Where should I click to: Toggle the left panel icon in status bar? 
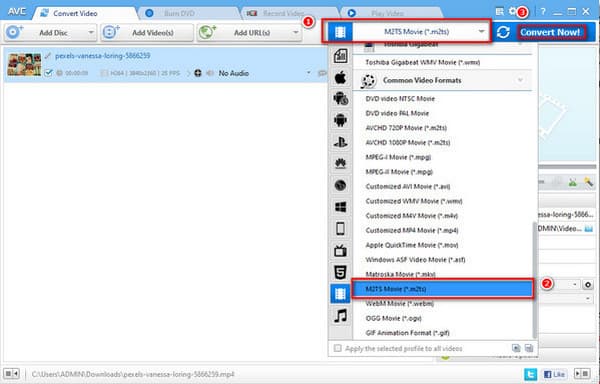tap(11, 374)
